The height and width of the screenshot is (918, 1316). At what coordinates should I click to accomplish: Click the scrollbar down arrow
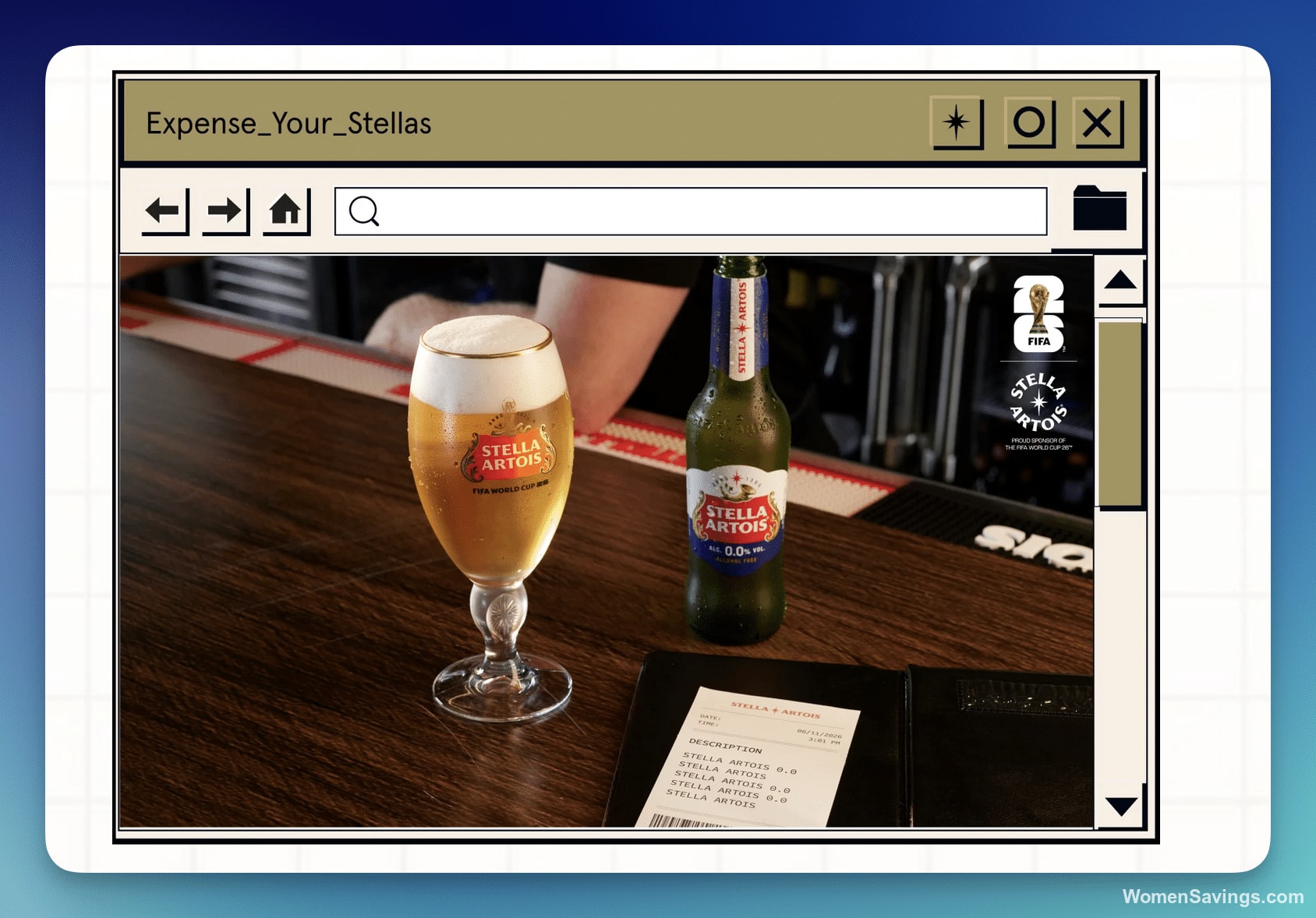[x=1120, y=806]
